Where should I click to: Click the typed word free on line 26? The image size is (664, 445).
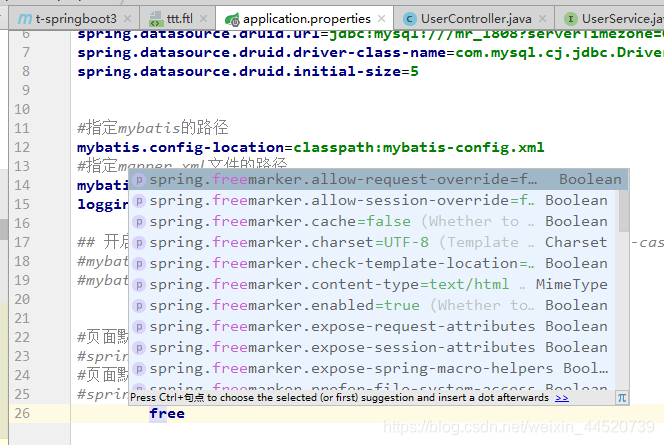point(167,413)
